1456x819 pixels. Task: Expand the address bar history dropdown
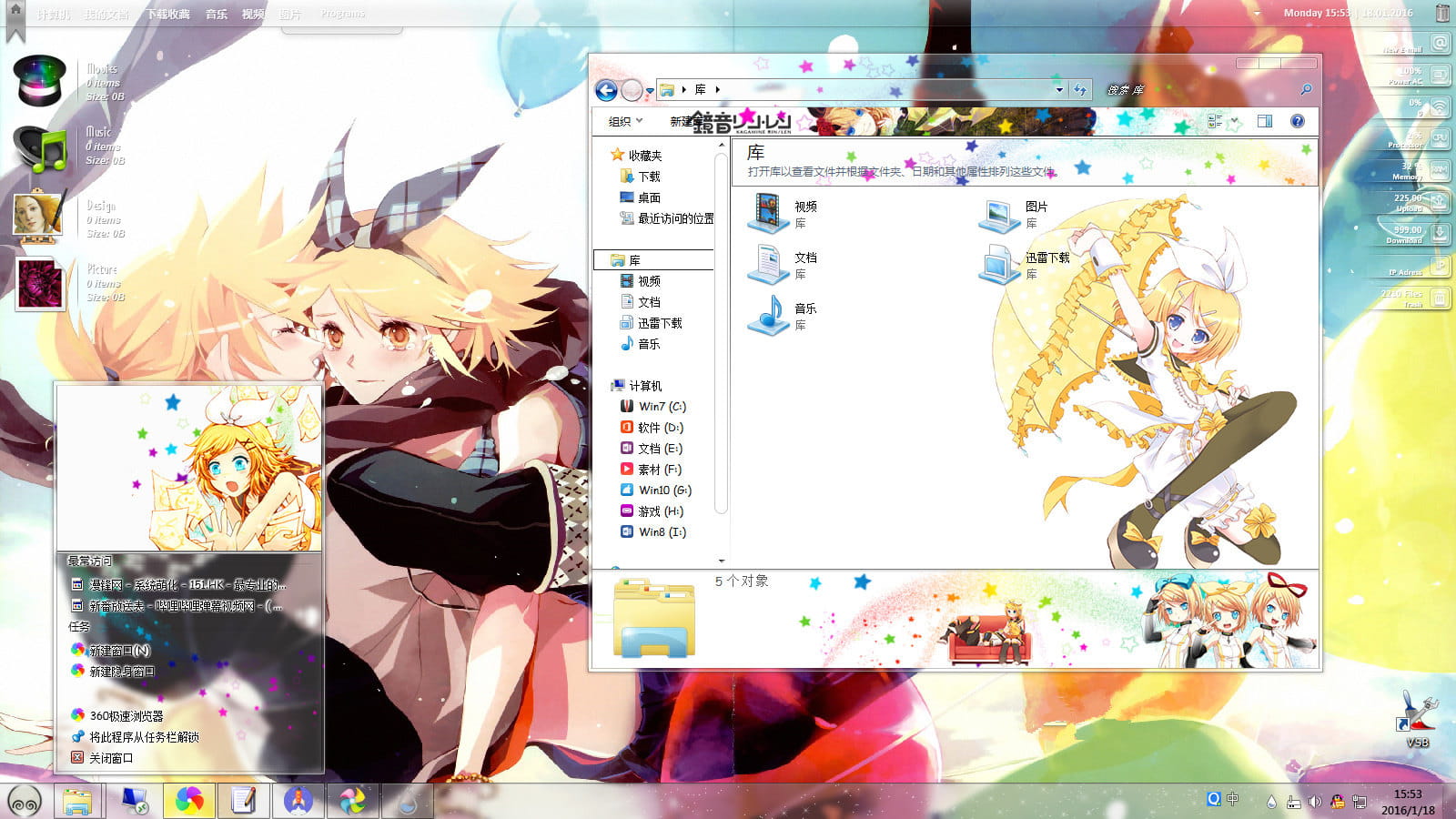click(x=1059, y=90)
